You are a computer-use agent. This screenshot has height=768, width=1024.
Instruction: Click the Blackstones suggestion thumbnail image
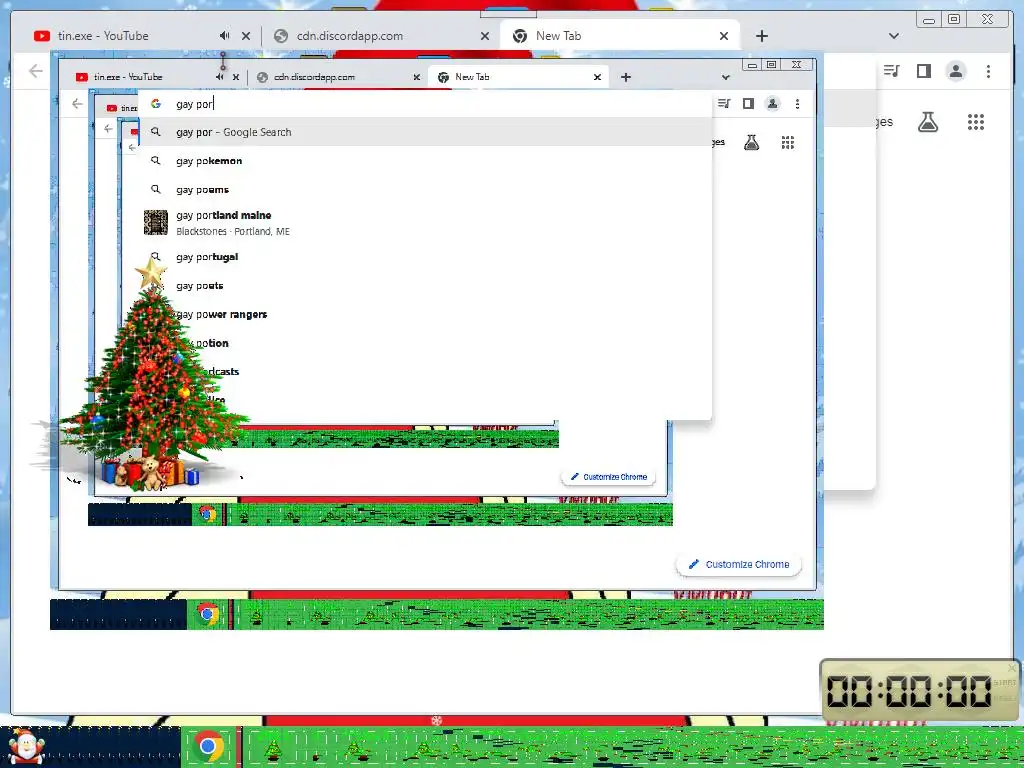[x=155, y=223]
